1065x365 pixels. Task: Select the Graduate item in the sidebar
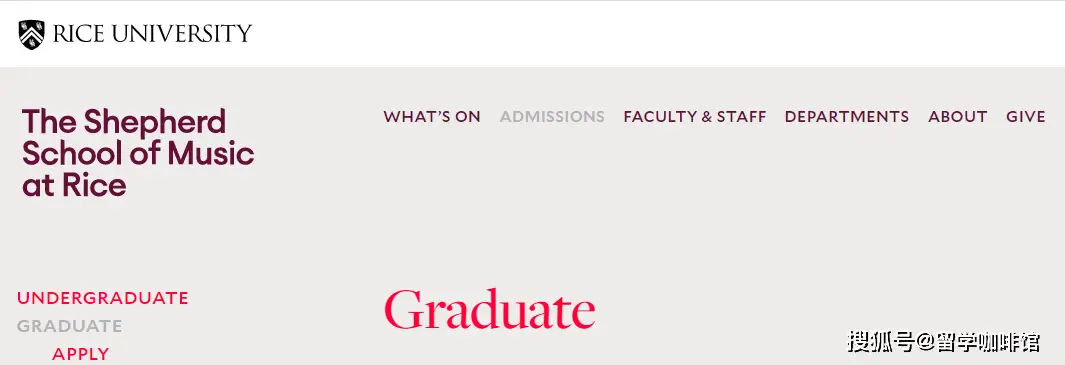pyautogui.click(x=69, y=326)
